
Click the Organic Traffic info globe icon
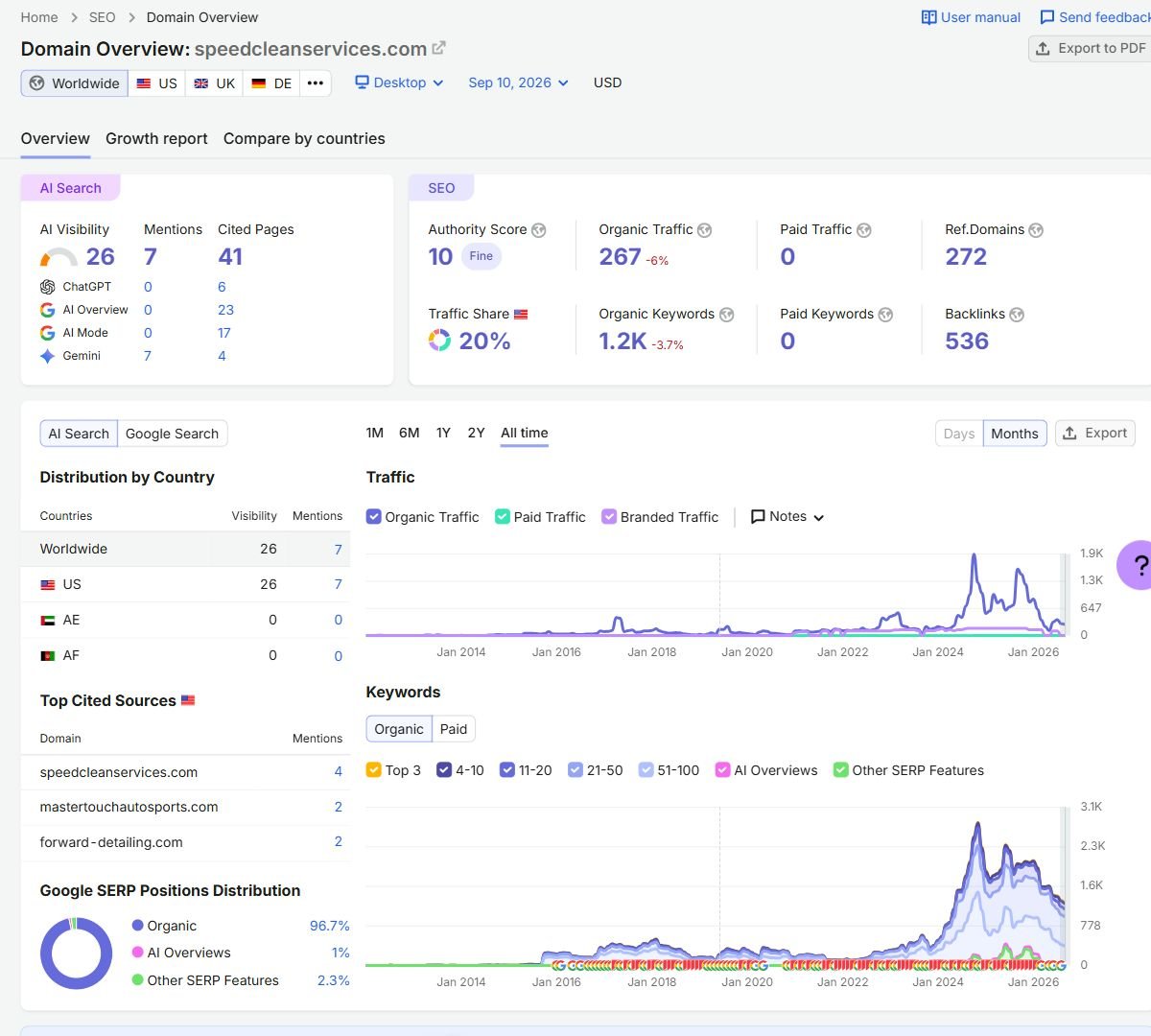(x=705, y=230)
